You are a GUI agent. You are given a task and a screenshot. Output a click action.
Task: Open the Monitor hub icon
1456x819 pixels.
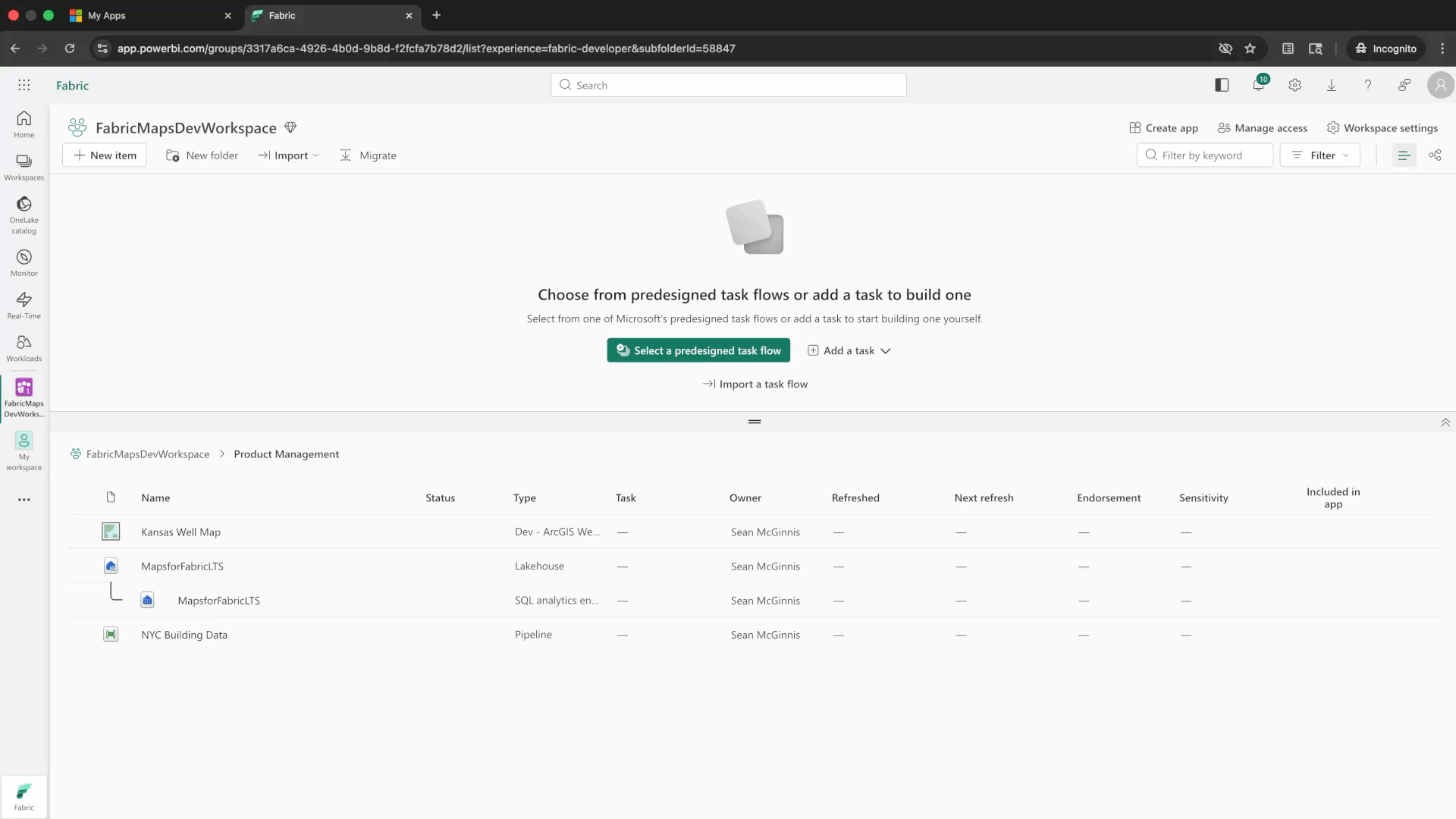tap(24, 262)
